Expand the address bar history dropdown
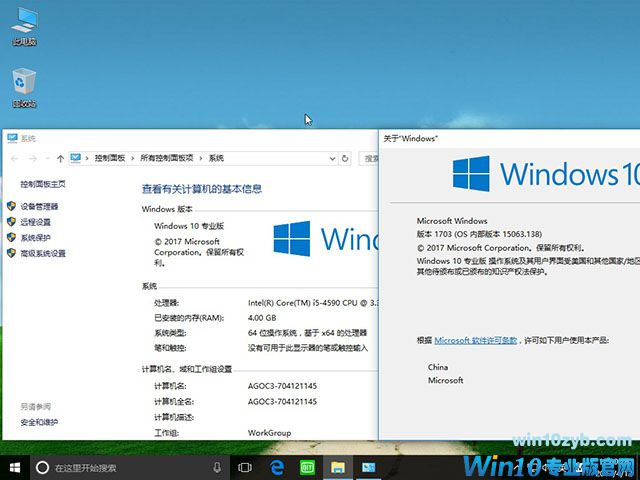Image resolution: width=640 pixels, height=480 pixels. pyautogui.click(x=332, y=158)
